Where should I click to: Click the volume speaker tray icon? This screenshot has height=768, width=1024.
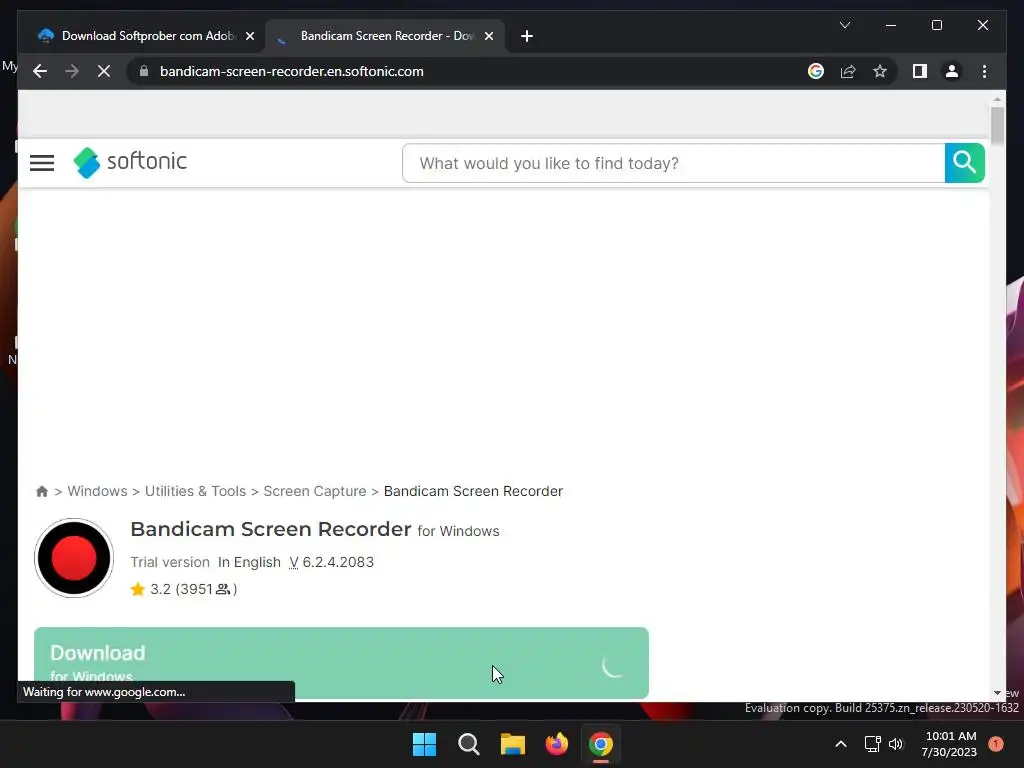click(x=896, y=744)
